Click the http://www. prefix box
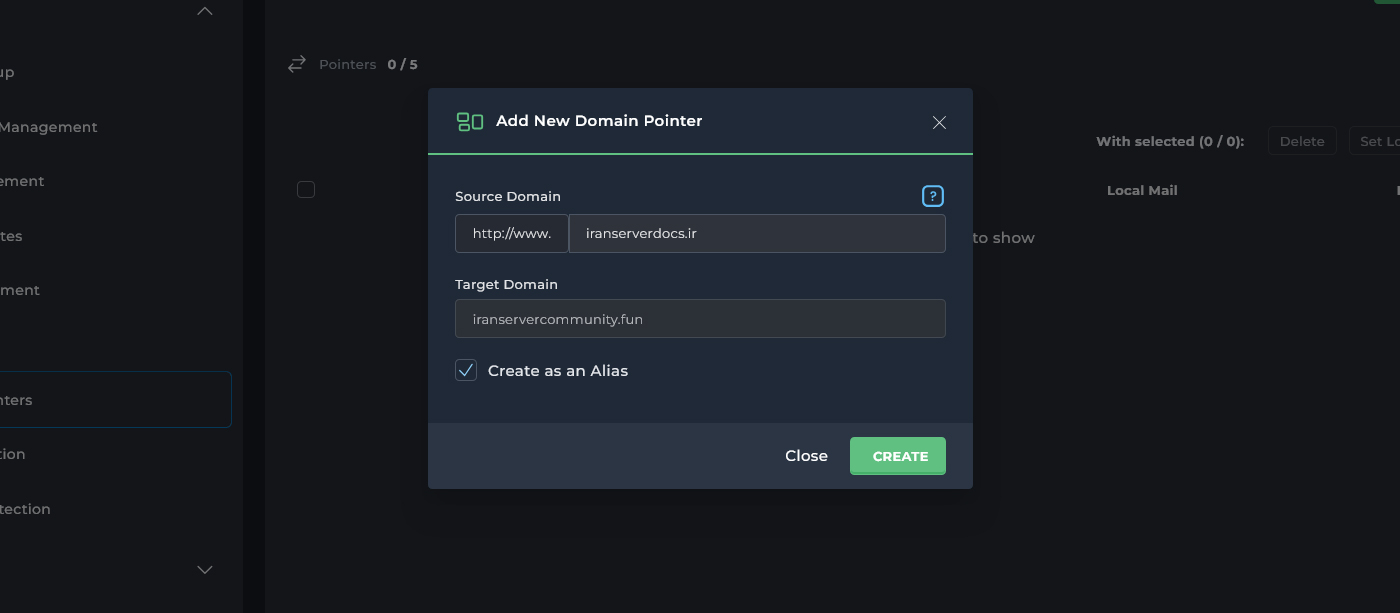This screenshot has height=613, width=1400. click(511, 233)
